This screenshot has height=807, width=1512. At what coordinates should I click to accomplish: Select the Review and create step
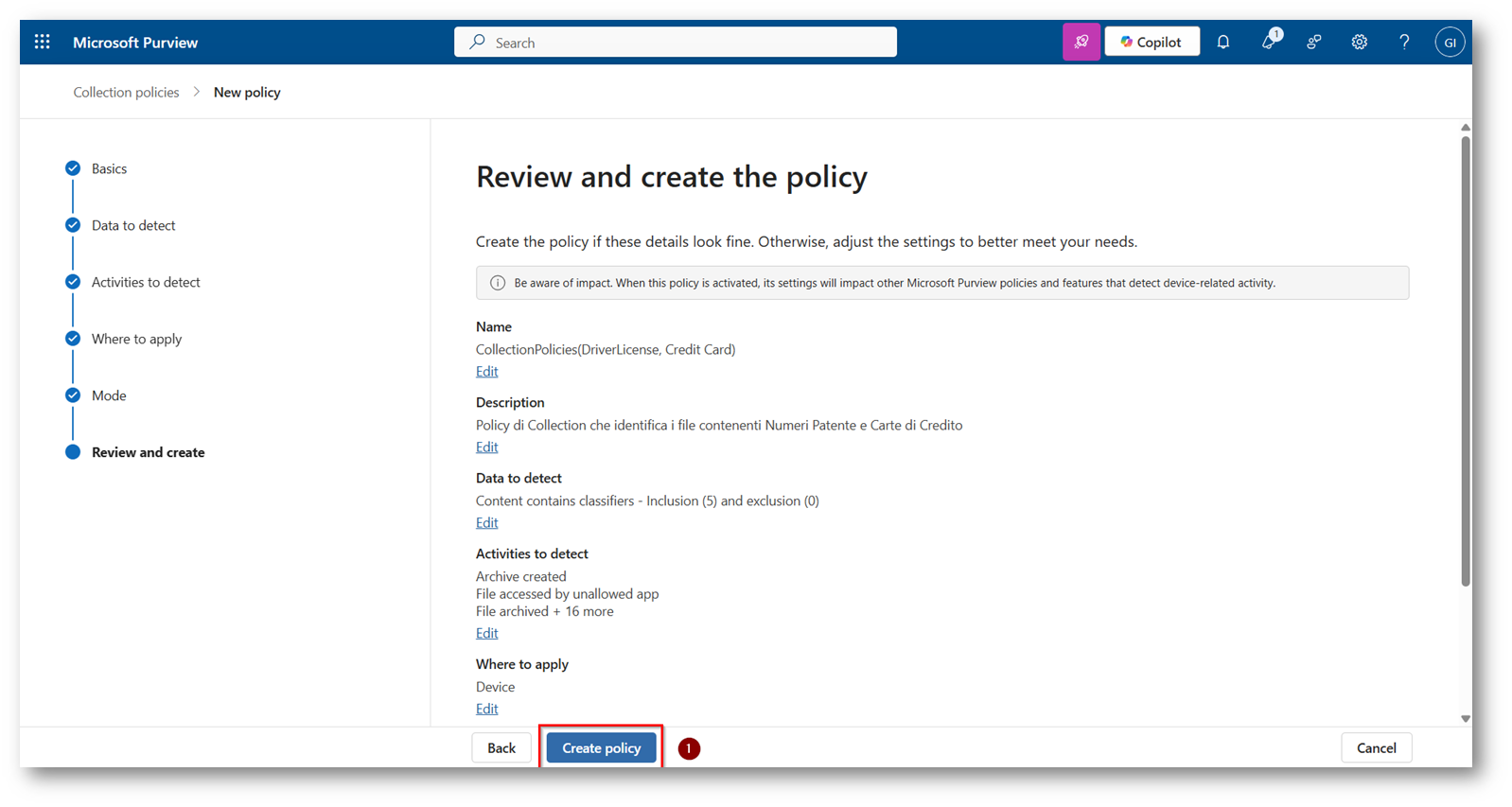tap(148, 452)
